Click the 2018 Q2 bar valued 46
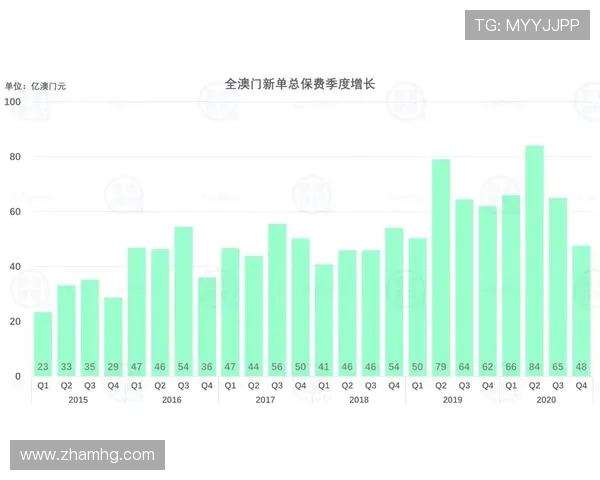This screenshot has height=480, width=600. (x=347, y=313)
